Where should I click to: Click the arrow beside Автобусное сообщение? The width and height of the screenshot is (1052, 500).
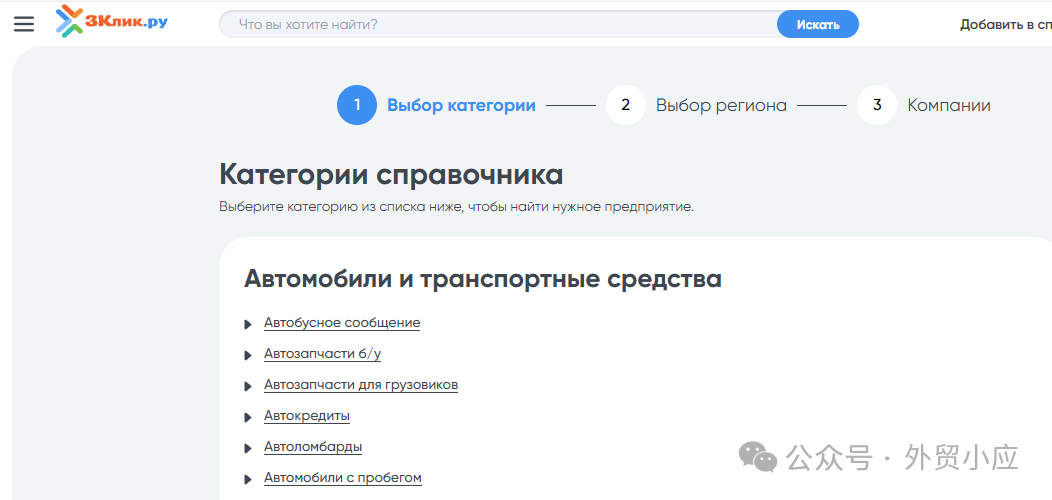click(248, 324)
